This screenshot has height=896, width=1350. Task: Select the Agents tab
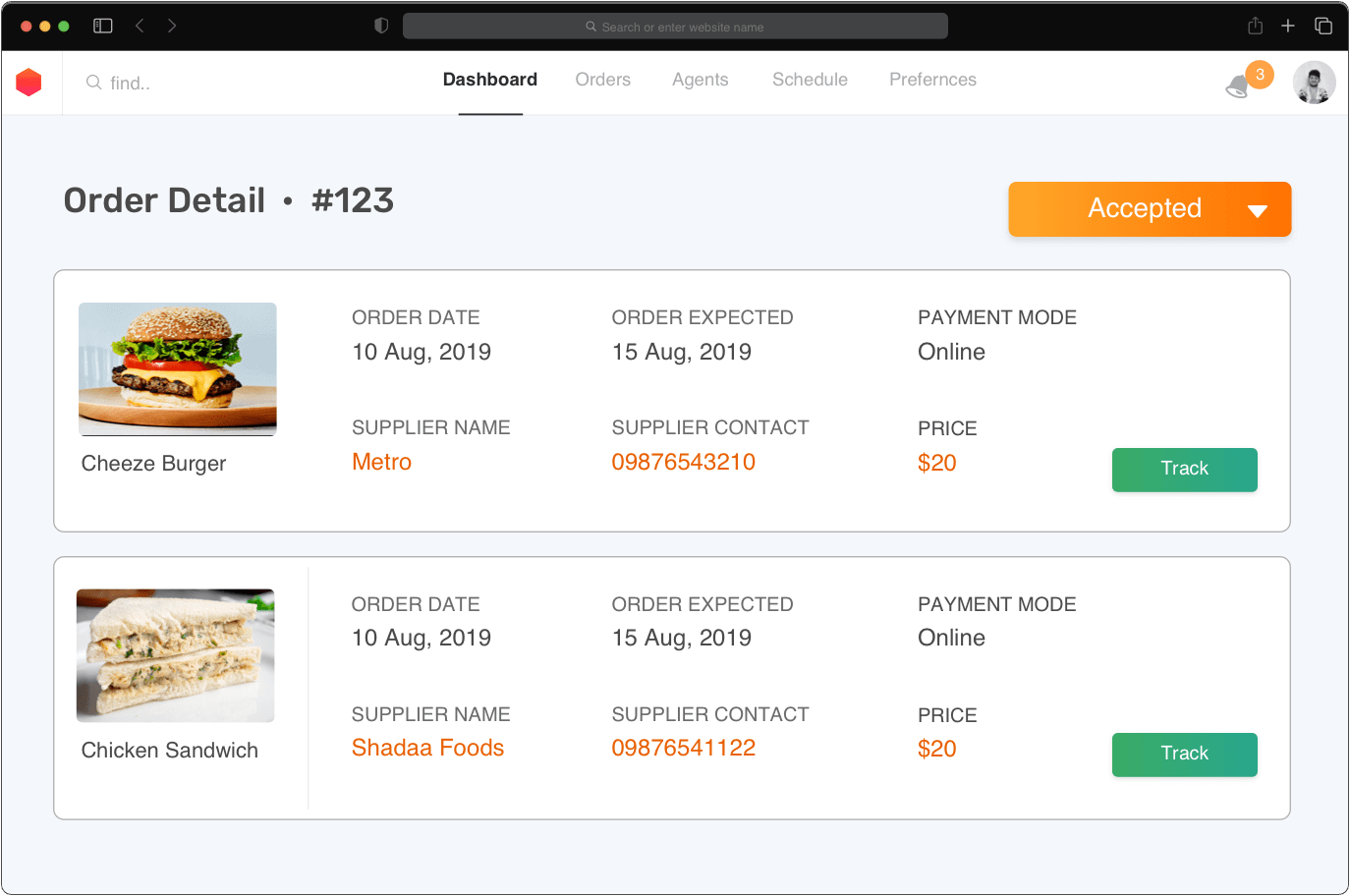(700, 80)
